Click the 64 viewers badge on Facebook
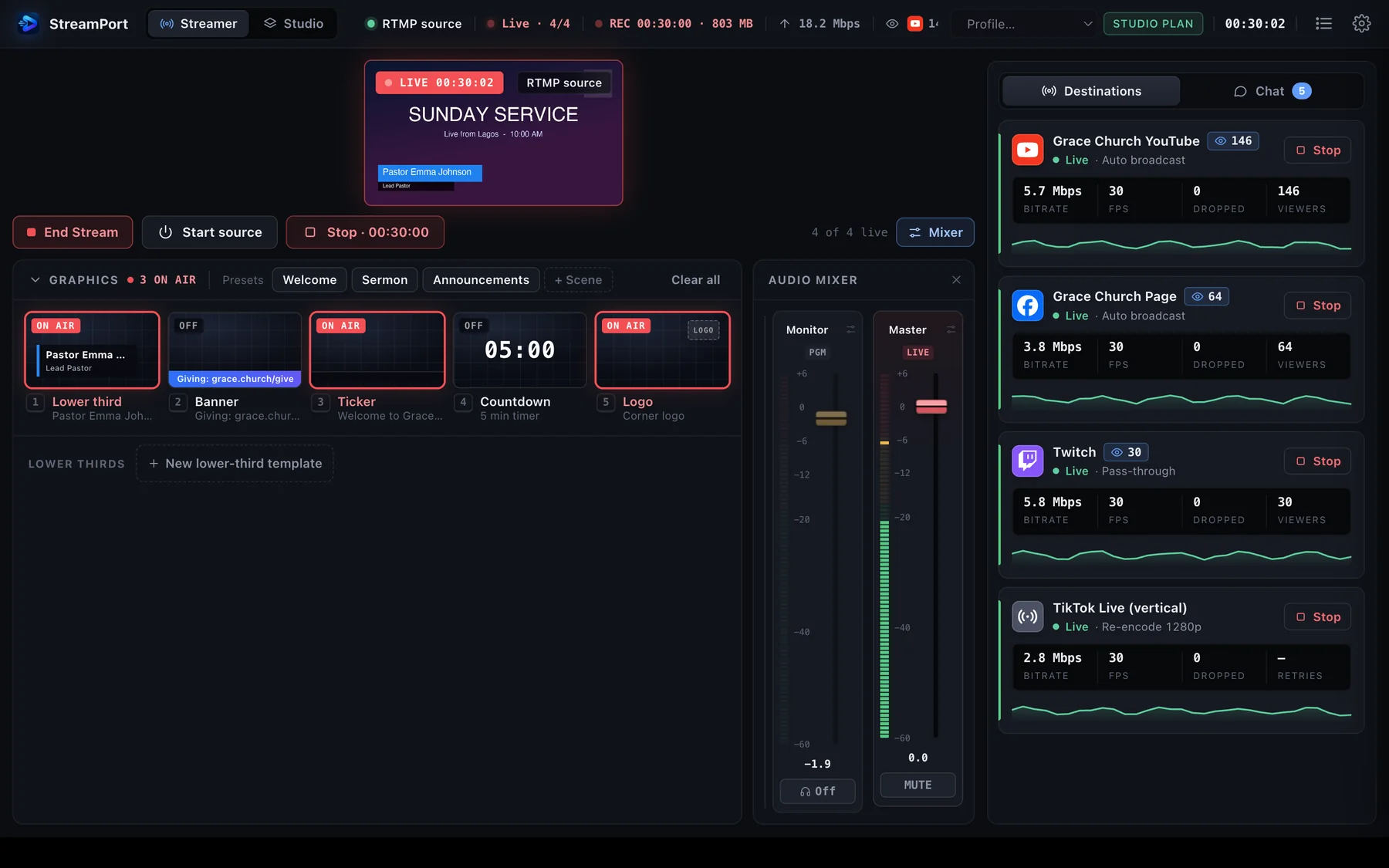 [x=1207, y=296]
